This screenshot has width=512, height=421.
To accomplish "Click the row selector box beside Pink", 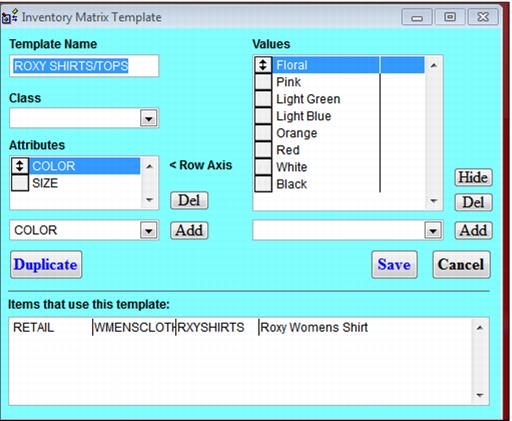I will [x=263, y=82].
